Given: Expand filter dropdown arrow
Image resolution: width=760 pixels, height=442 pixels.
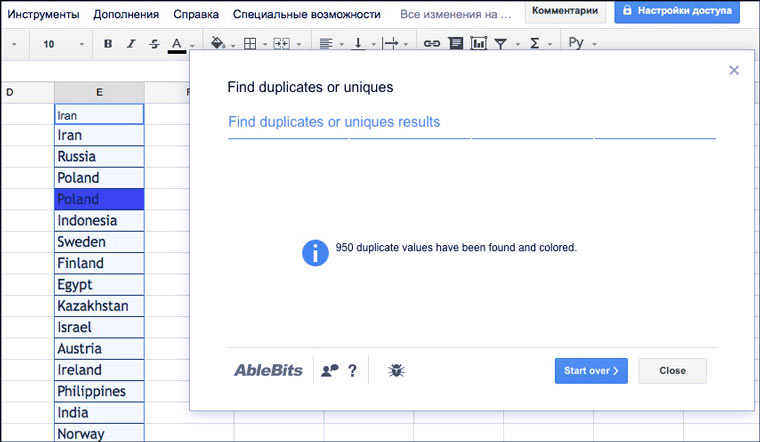Looking at the screenshot, I should [518, 44].
